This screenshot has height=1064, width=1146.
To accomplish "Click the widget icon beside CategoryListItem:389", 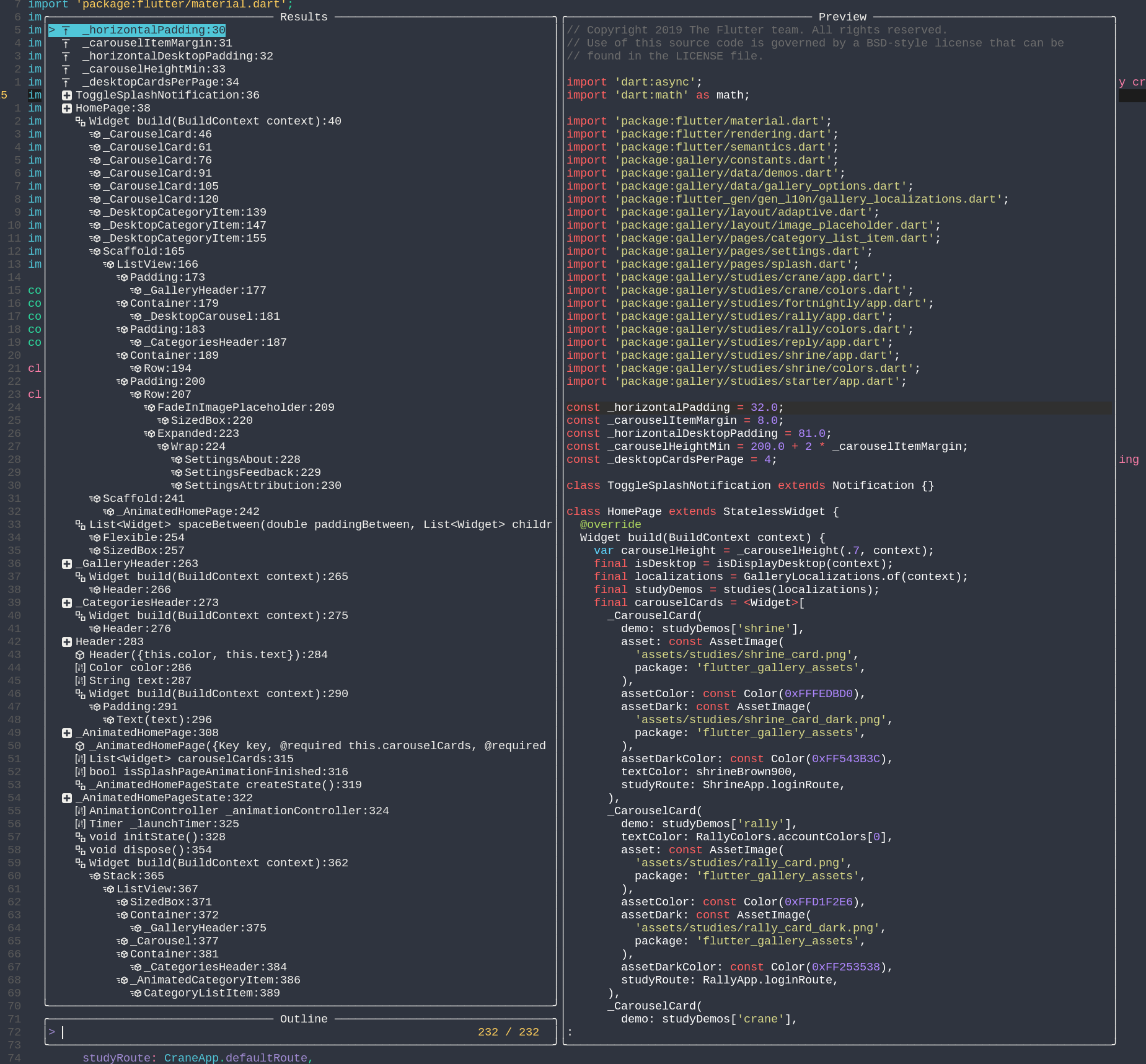I will pos(136,993).
